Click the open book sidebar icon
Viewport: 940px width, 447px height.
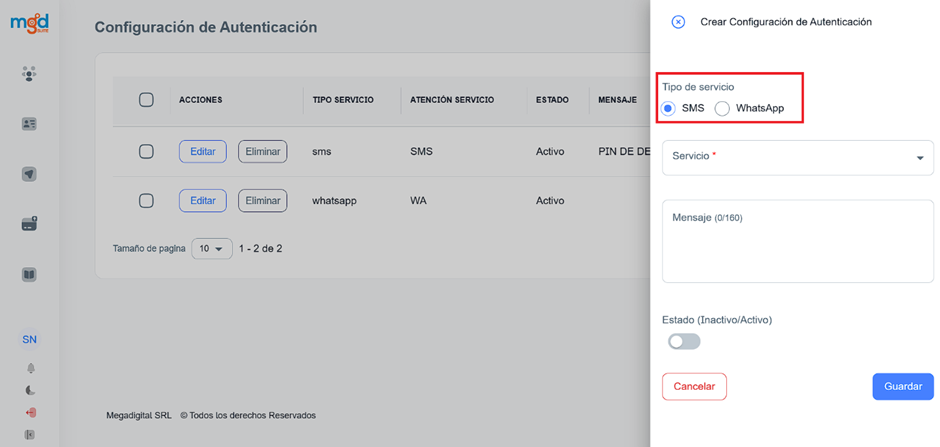(29, 274)
